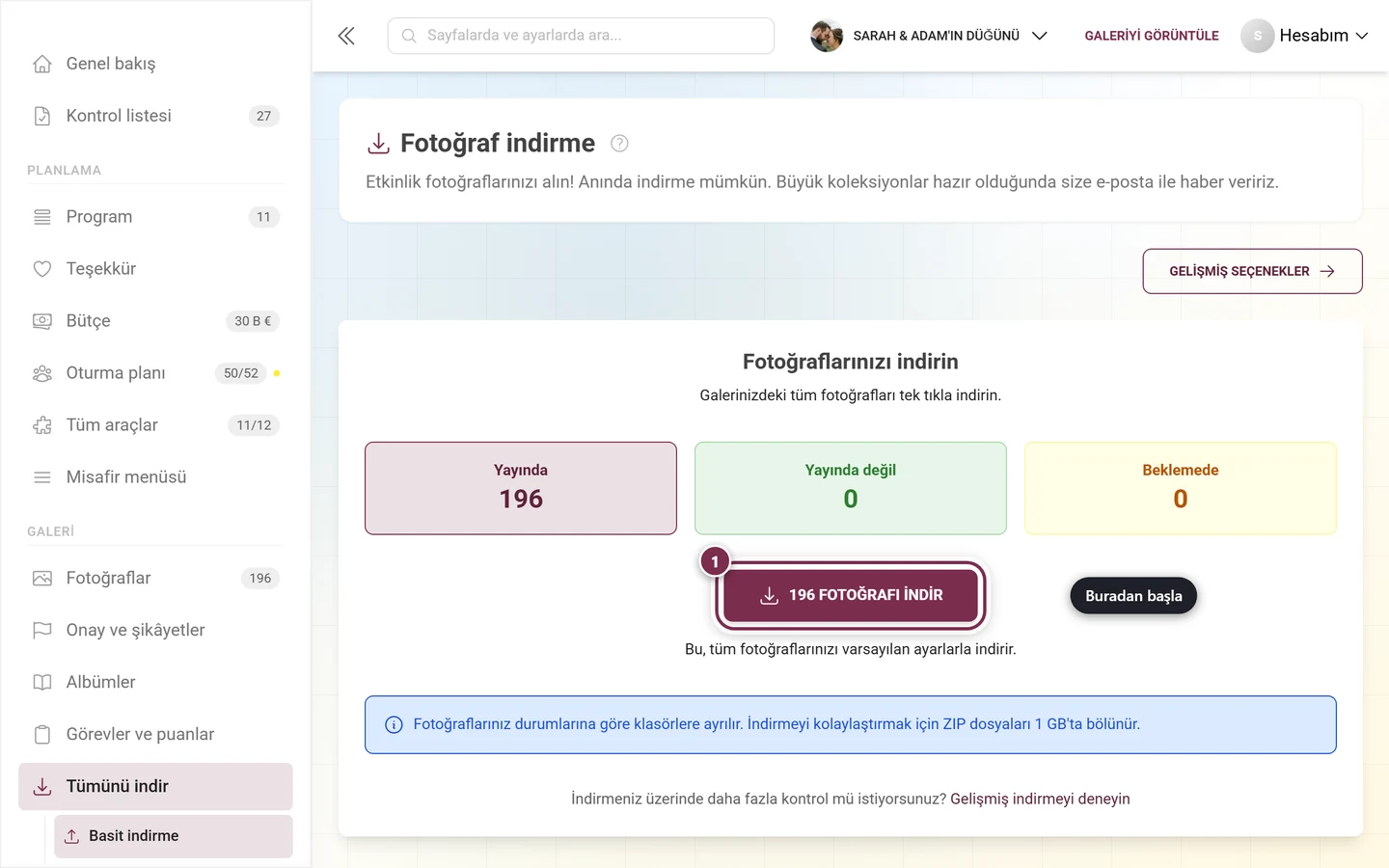This screenshot has height=868, width=1389.
Task: Click the home icon for Genel bakış
Action: [x=42, y=64]
